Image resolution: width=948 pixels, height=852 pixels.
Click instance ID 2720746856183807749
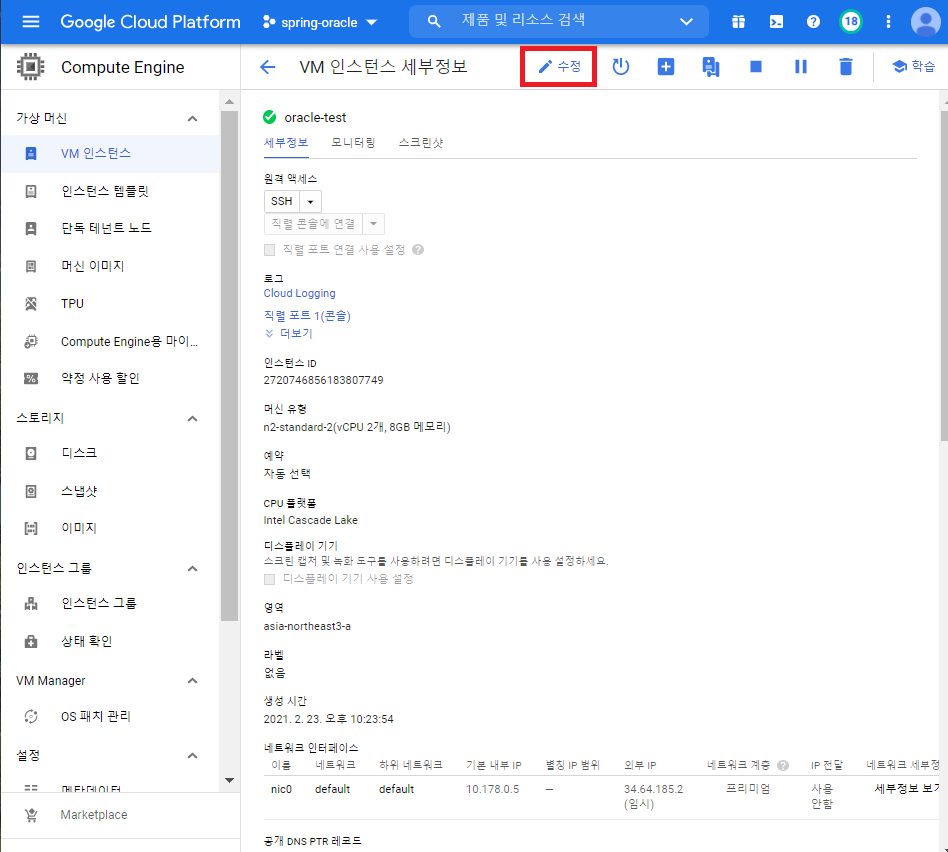323,380
